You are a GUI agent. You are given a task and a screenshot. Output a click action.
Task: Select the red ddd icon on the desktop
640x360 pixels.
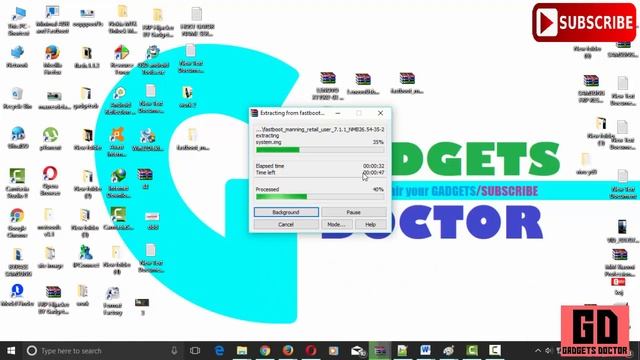[152, 221]
